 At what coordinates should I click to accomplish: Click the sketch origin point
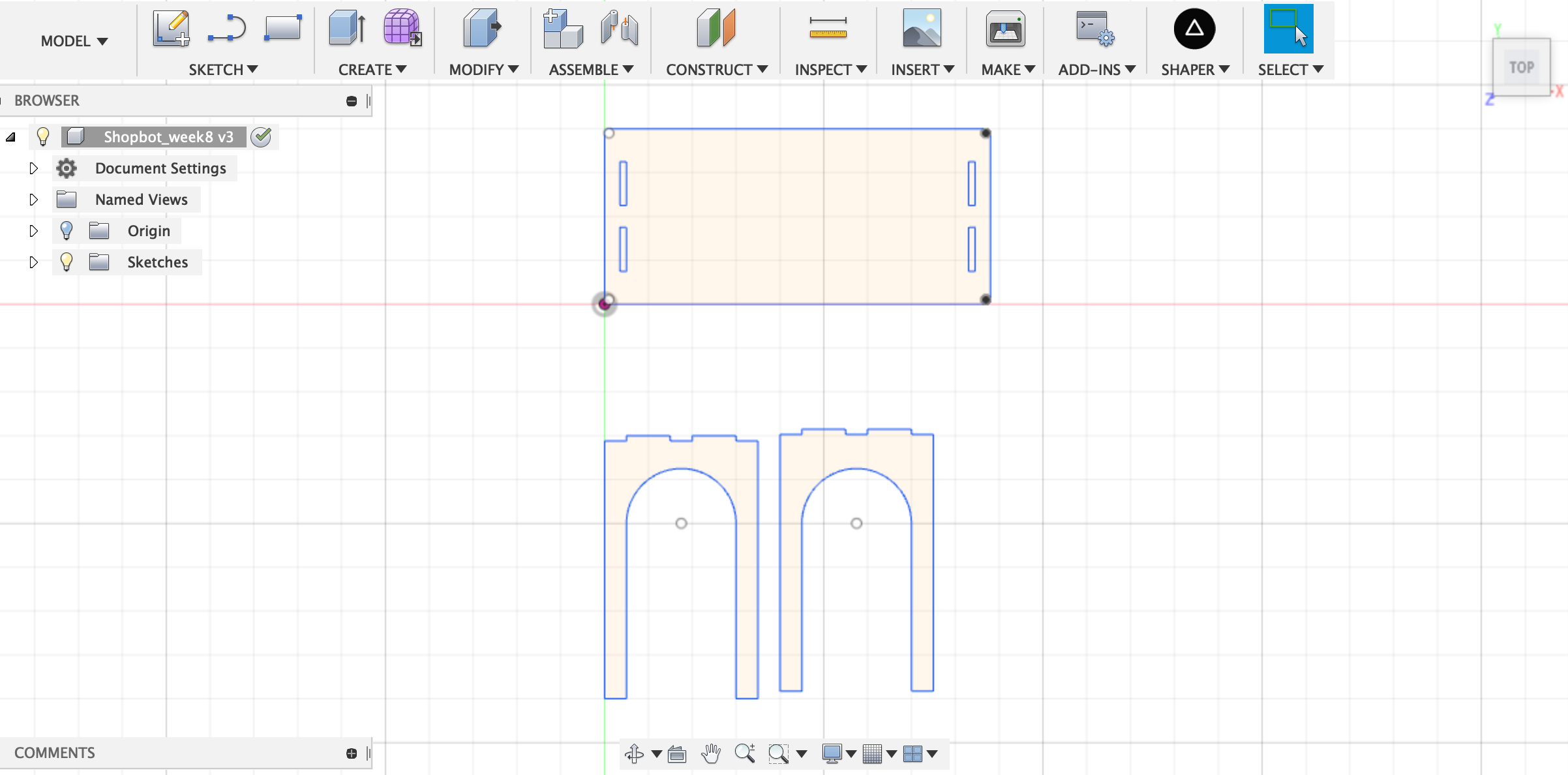pyautogui.click(x=605, y=304)
